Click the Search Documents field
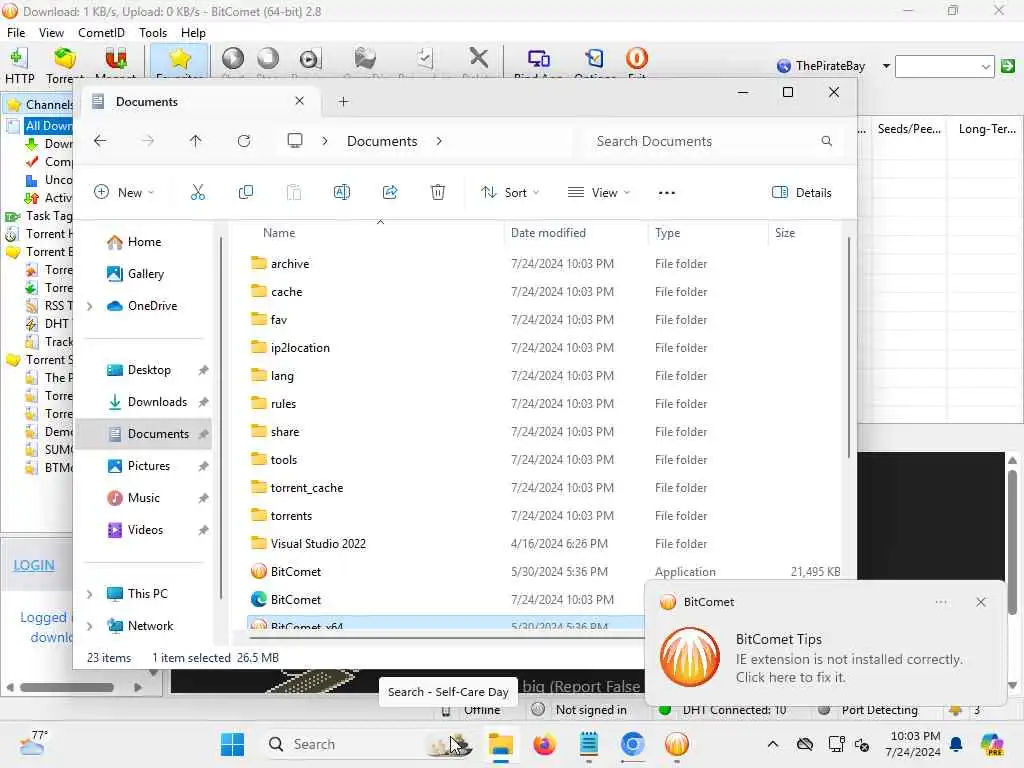The width and height of the screenshot is (1024, 768). tap(715, 140)
